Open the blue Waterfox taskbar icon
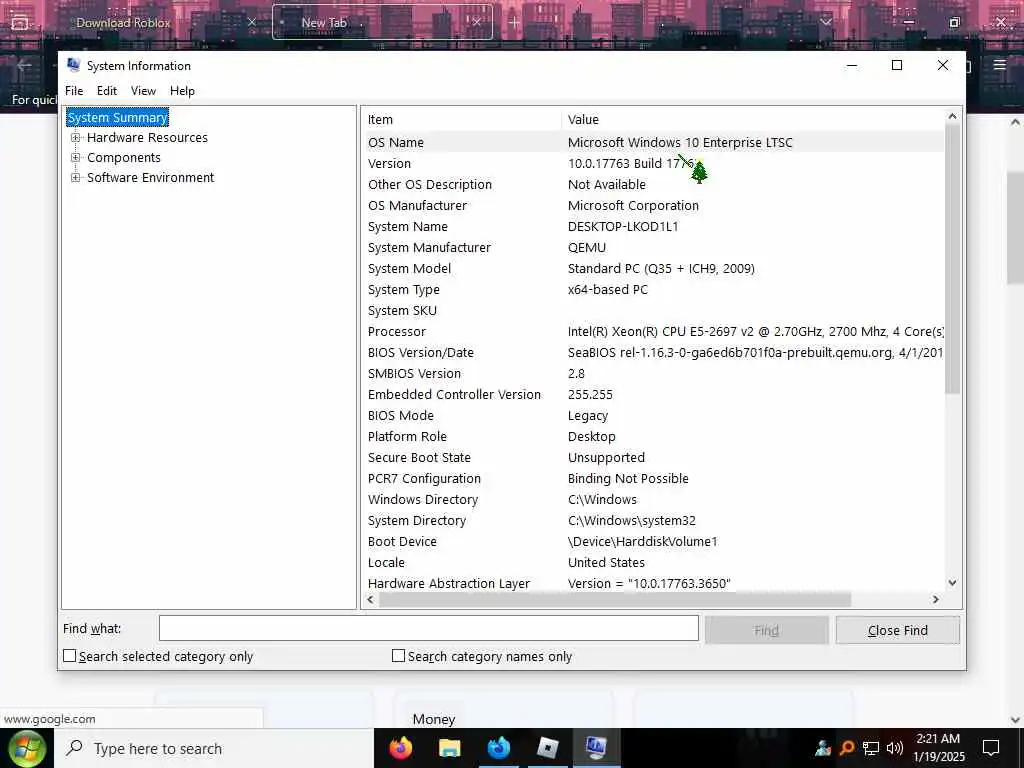1024x768 pixels. (x=498, y=748)
